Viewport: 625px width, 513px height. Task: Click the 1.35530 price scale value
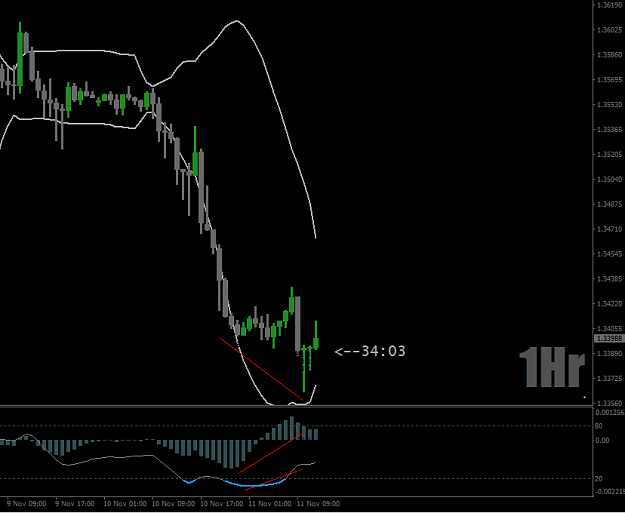610,104
